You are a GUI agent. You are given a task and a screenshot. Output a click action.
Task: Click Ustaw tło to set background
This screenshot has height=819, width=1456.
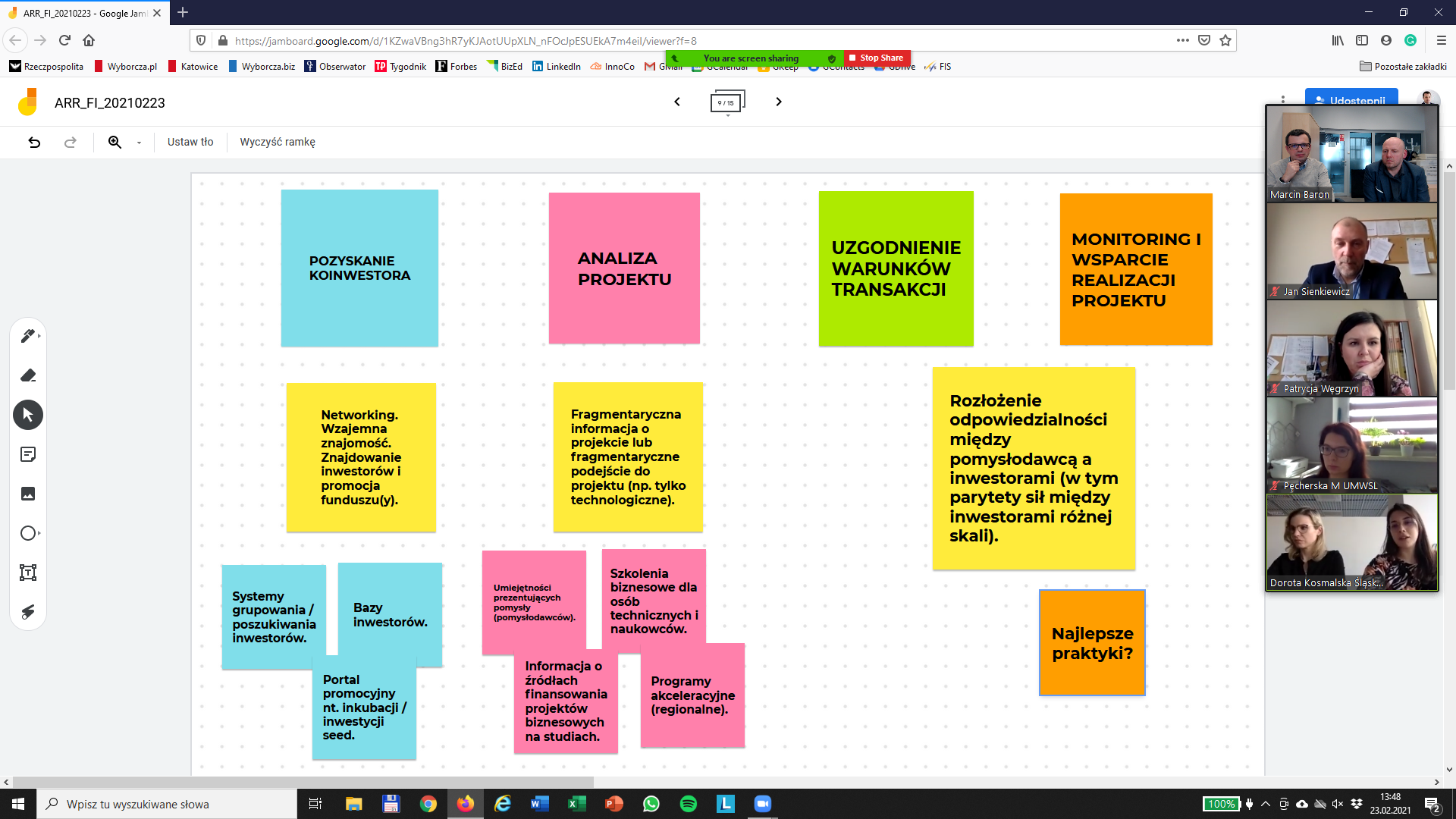pos(190,142)
